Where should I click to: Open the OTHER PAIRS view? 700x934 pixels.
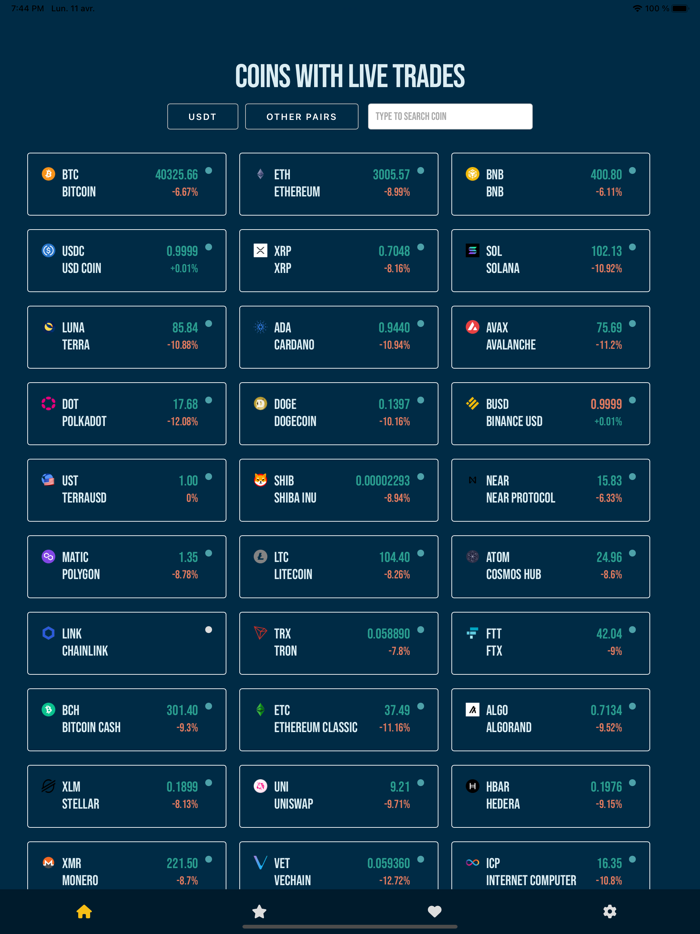pos(301,116)
